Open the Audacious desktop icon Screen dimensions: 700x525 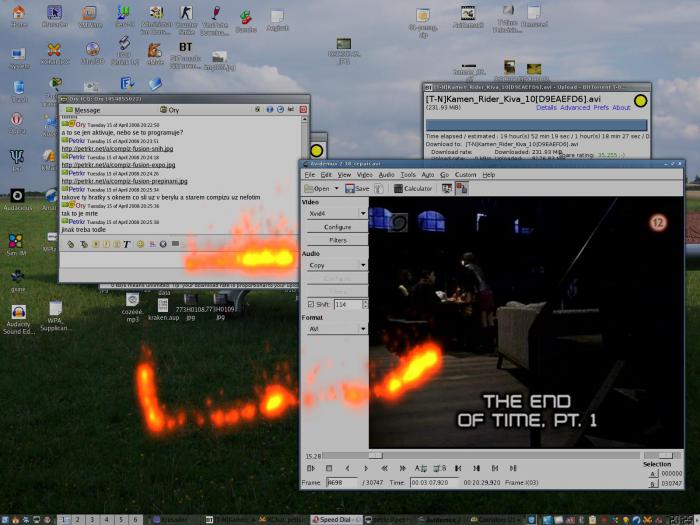pos(17,199)
